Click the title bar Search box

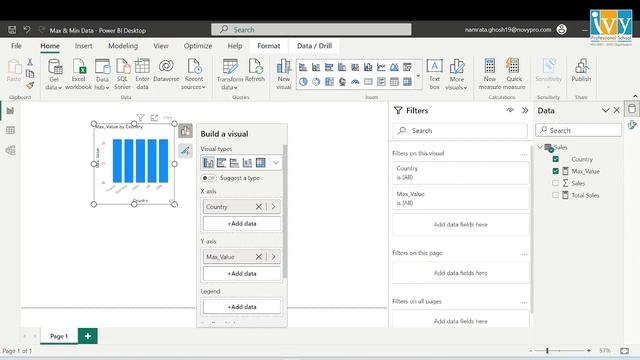311,29
